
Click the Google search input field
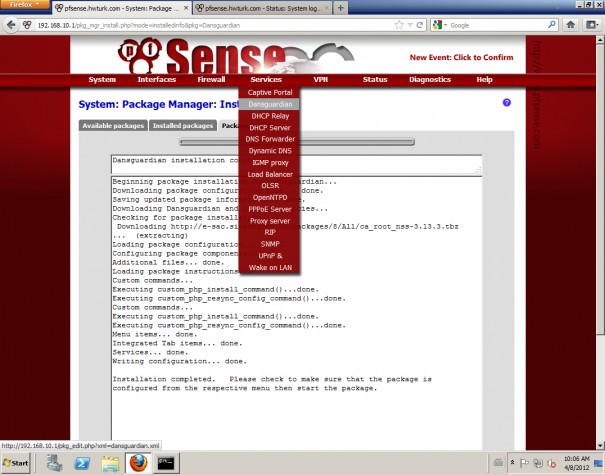click(498, 25)
